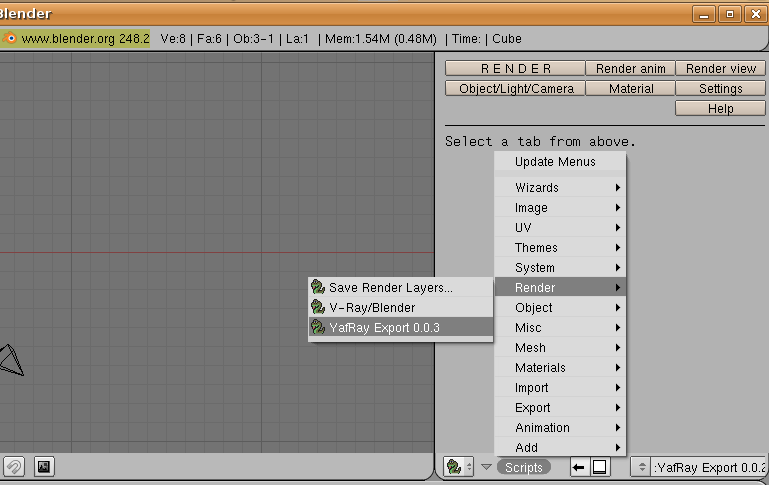769x485 pixels.
Task: Close the Blender window
Action: tap(756, 14)
